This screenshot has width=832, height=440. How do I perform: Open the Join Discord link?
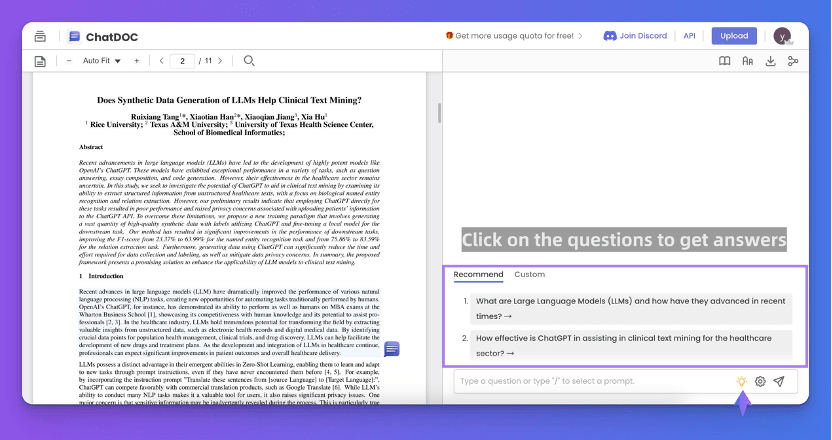point(635,36)
